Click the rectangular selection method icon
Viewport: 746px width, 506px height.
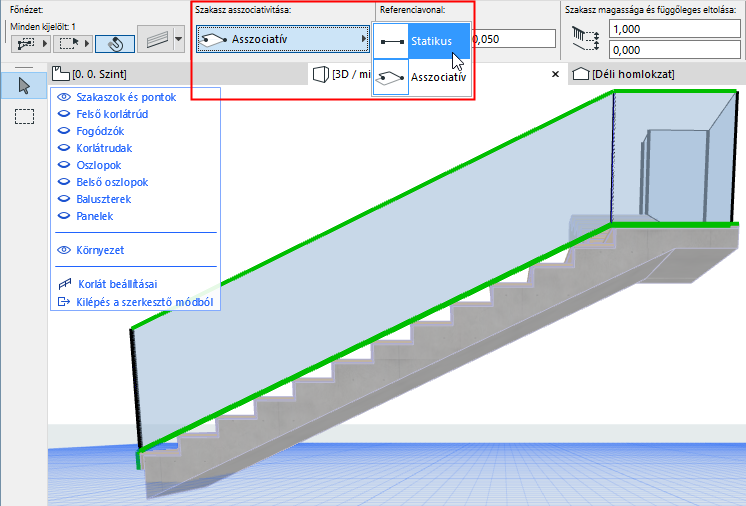(69, 44)
